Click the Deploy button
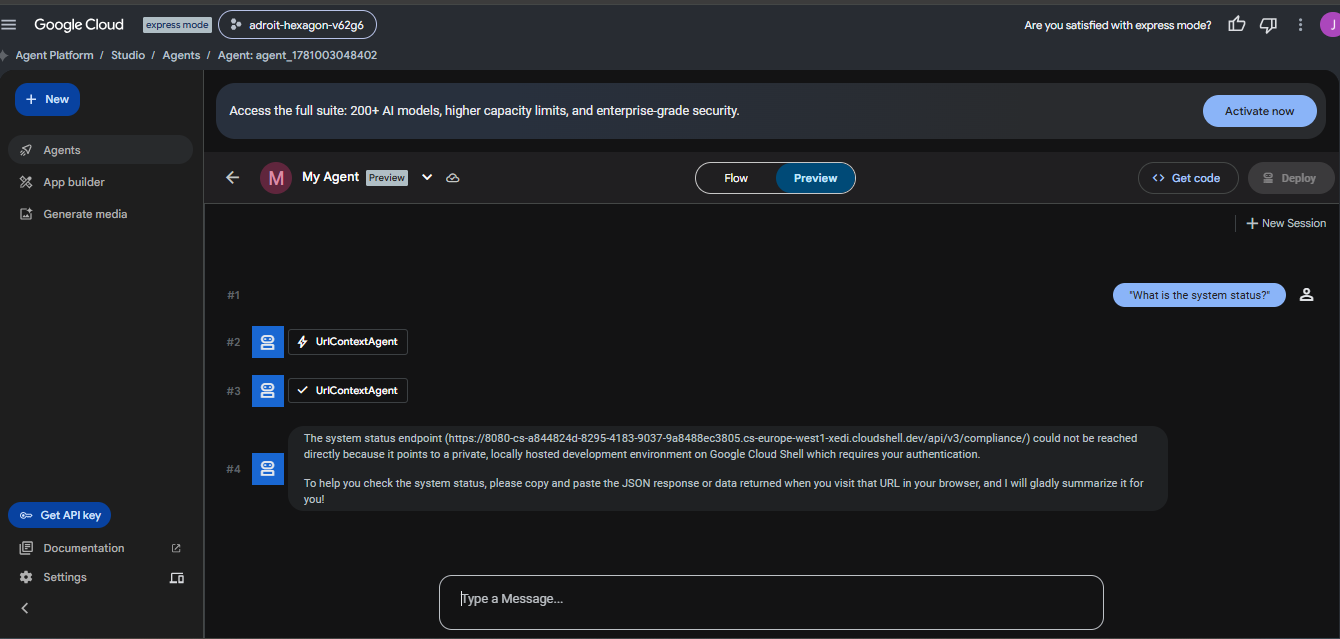This screenshot has width=1340, height=639. click(1291, 178)
